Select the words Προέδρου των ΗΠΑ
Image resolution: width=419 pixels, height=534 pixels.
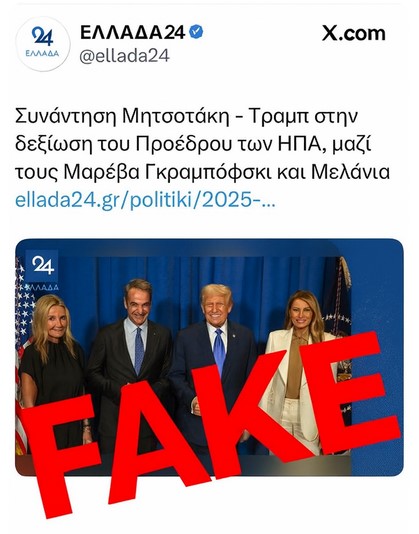[228, 144]
